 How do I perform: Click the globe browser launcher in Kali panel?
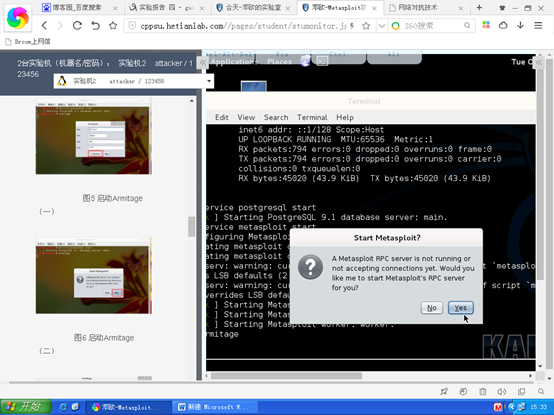305,61
